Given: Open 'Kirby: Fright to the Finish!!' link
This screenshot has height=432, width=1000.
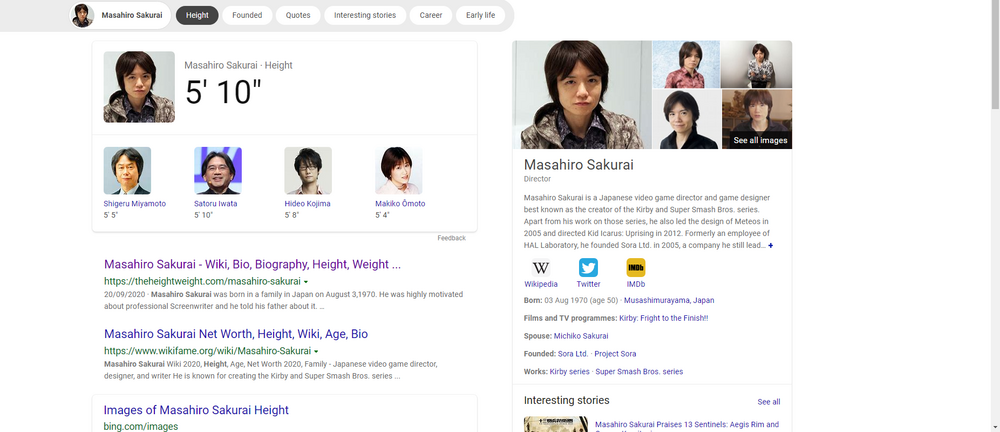Looking at the screenshot, I should coord(663,318).
